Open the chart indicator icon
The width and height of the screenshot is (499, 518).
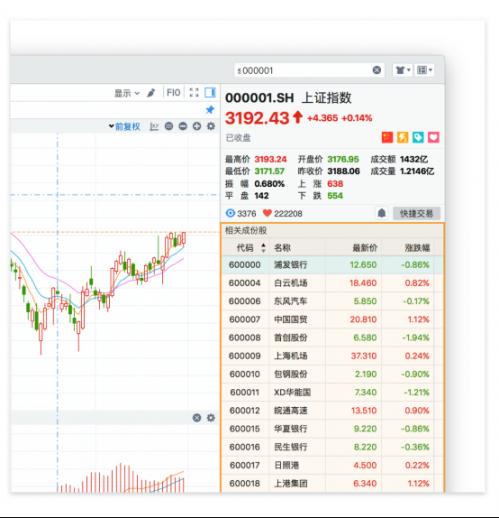[x=154, y=127]
